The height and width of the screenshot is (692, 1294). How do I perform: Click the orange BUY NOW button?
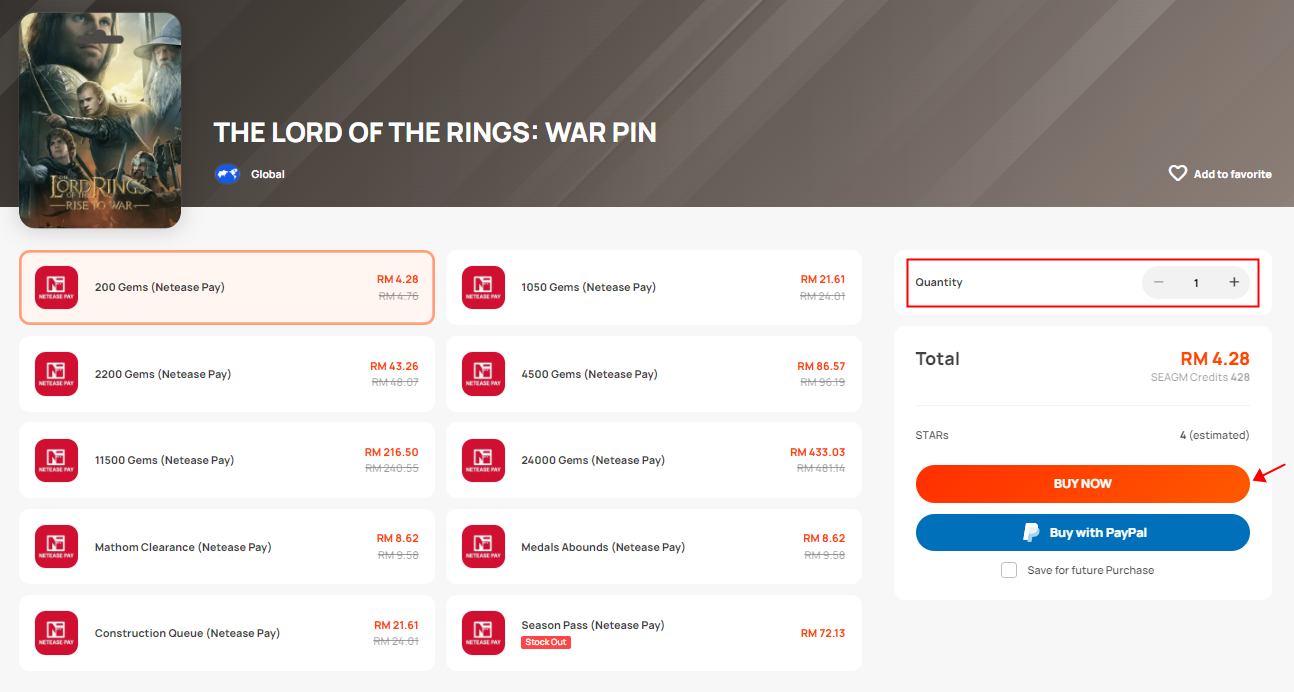tap(1083, 484)
